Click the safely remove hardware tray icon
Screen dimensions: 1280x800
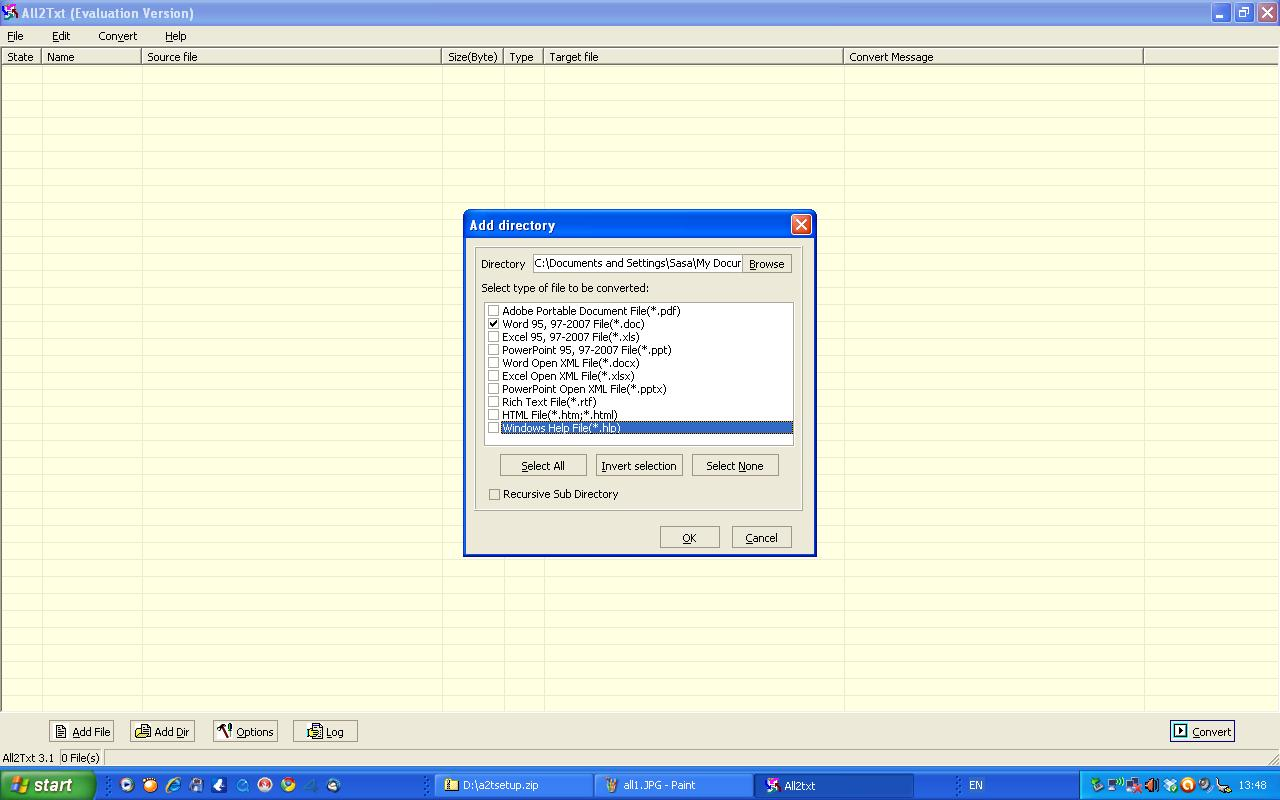[x=1097, y=785]
